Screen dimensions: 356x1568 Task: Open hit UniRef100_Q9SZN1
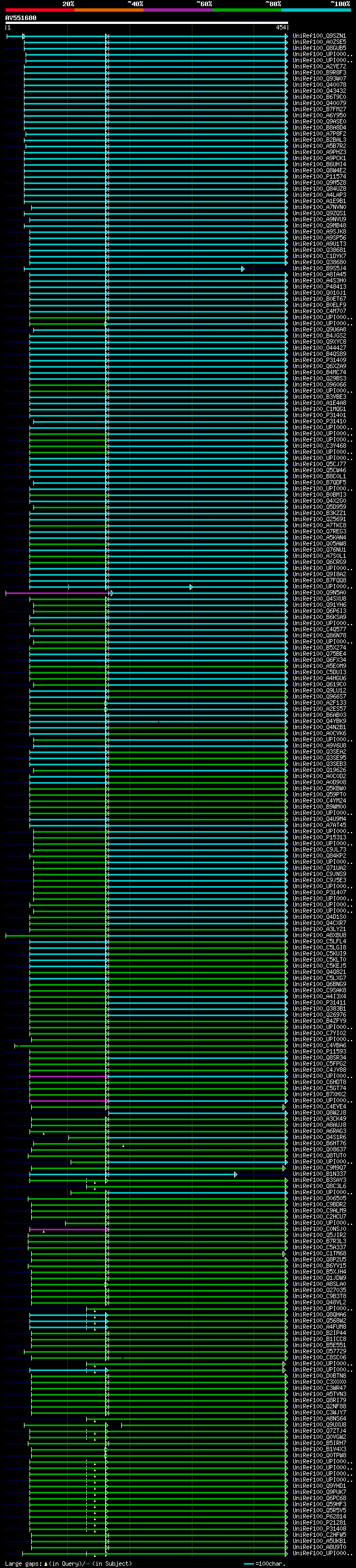[x=319, y=36]
